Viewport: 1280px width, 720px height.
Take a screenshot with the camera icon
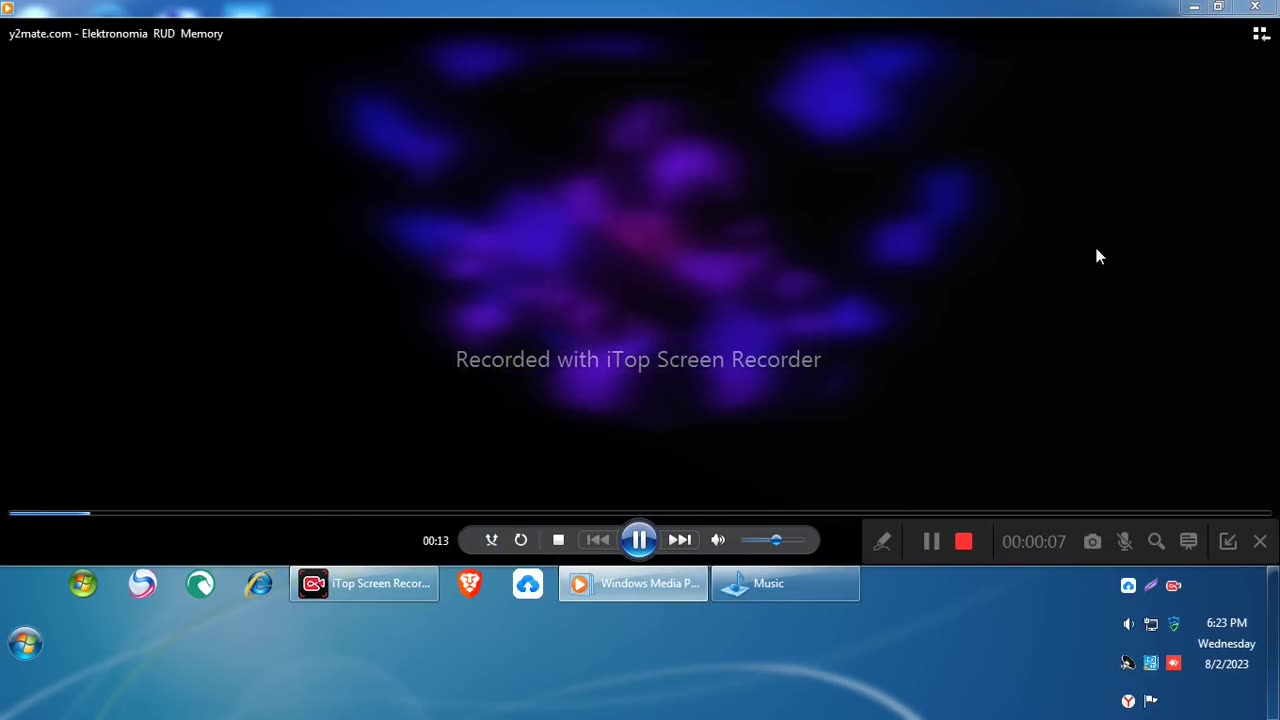(x=1092, y=541)
